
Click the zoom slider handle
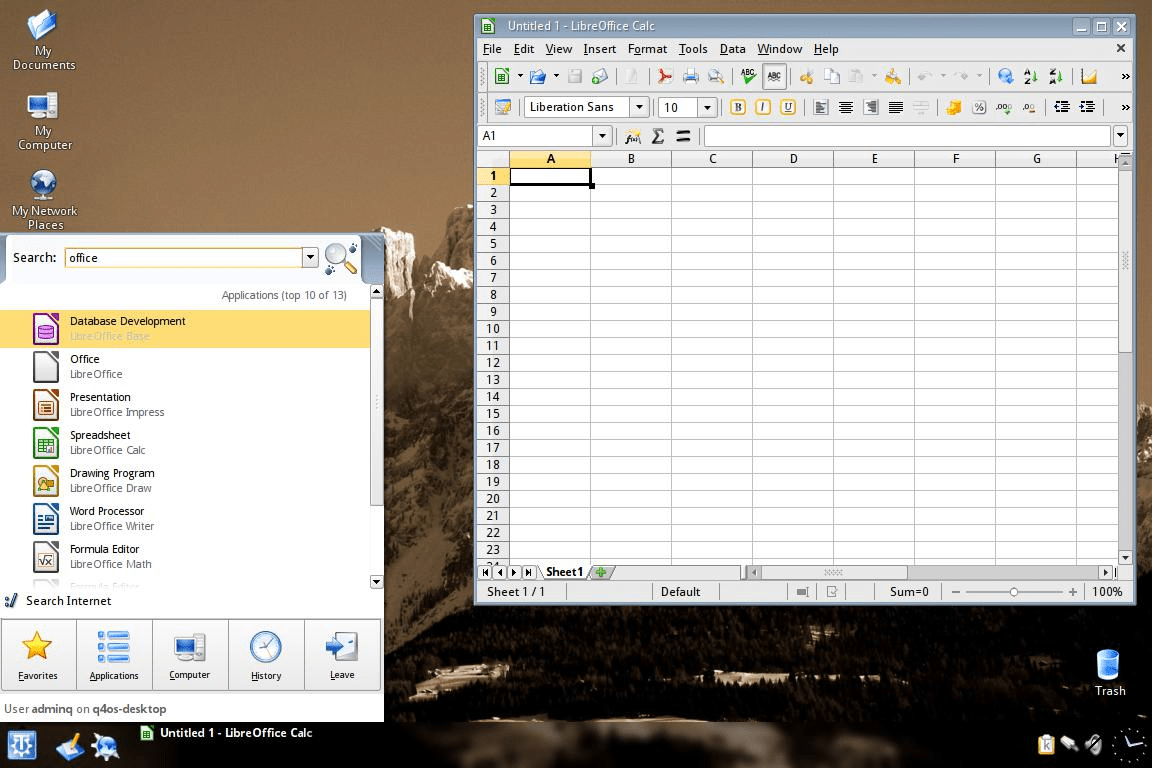[x=1013, y=592]
